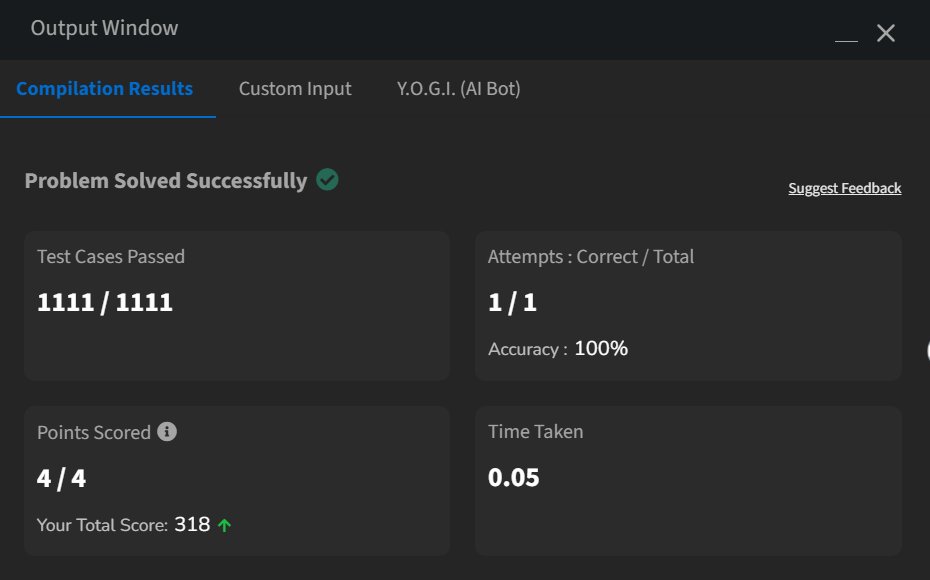Click the 1111 / 1111 test case count
The image size is (930, 580).
(105, 303)
